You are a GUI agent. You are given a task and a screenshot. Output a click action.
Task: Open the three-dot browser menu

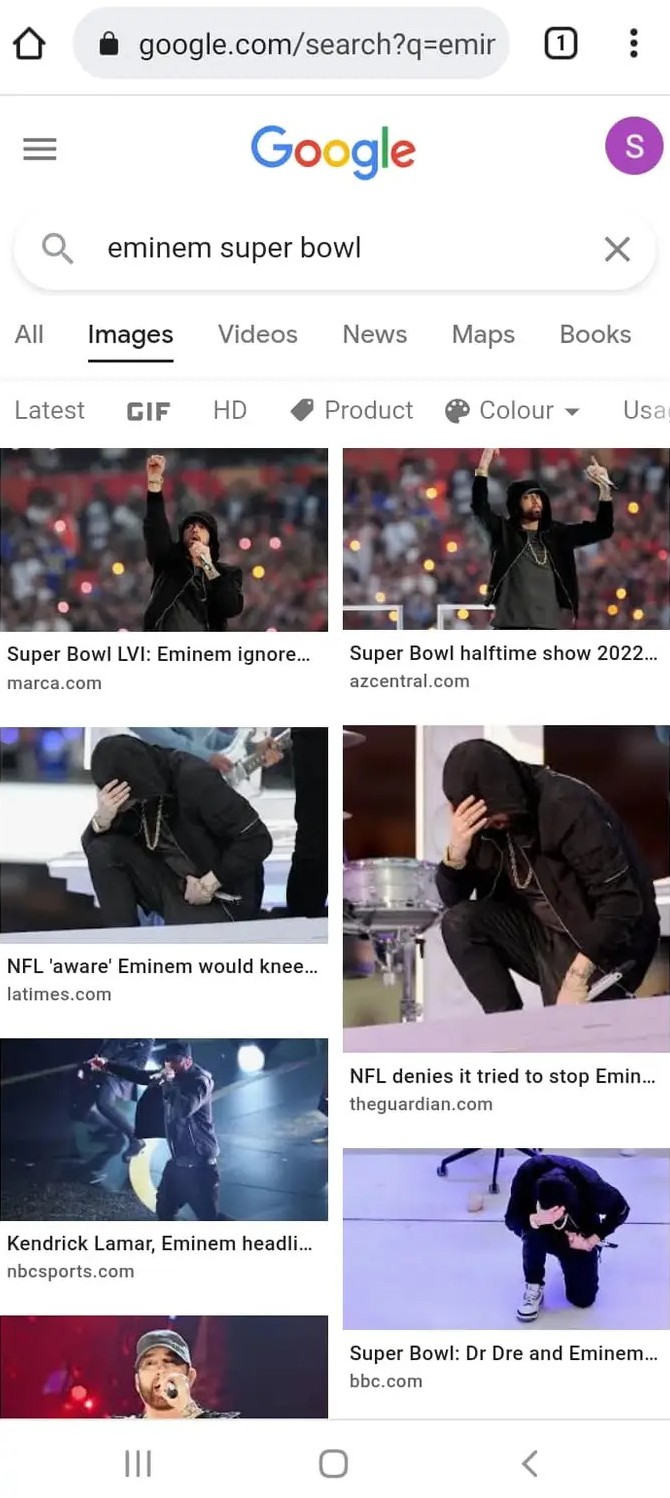[633, 43]
